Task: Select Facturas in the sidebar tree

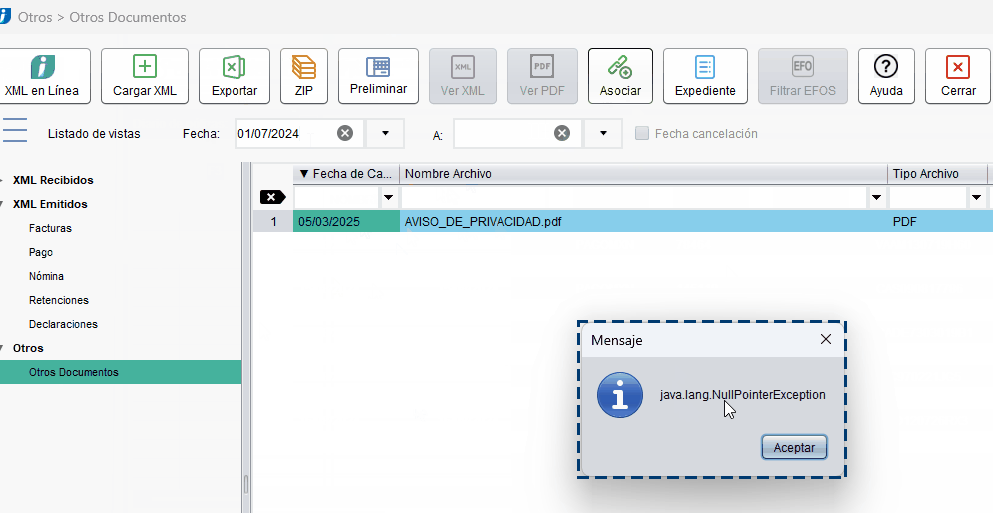Action: click(x=50, y=228)
